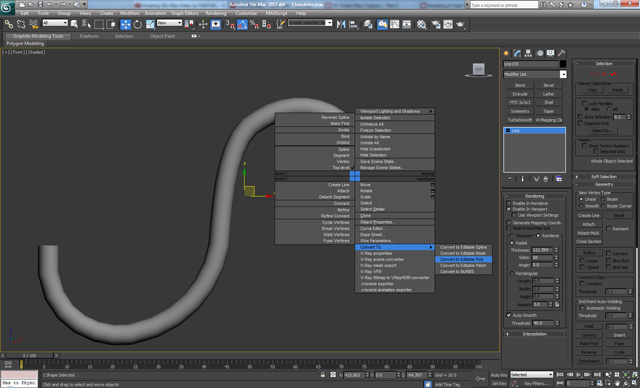The image size is (640, 388).
Task: Select Smooth new vertex type
Action: tap(581, 206)
